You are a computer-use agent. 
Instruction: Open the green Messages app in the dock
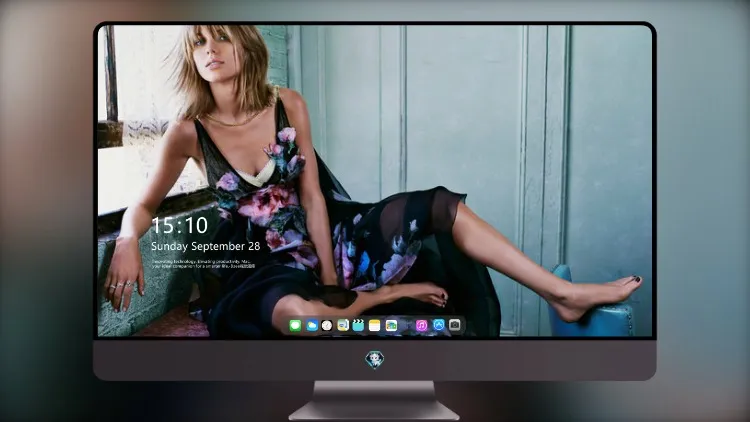click(295, 326)
